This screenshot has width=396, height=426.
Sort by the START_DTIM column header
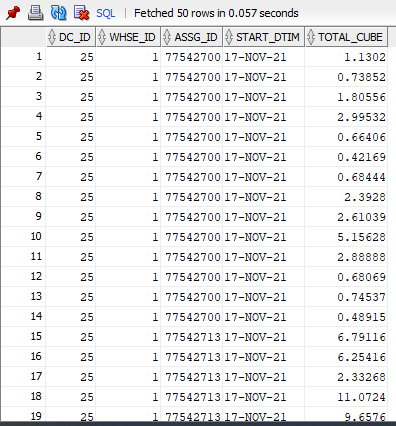(x=264, y=37)
